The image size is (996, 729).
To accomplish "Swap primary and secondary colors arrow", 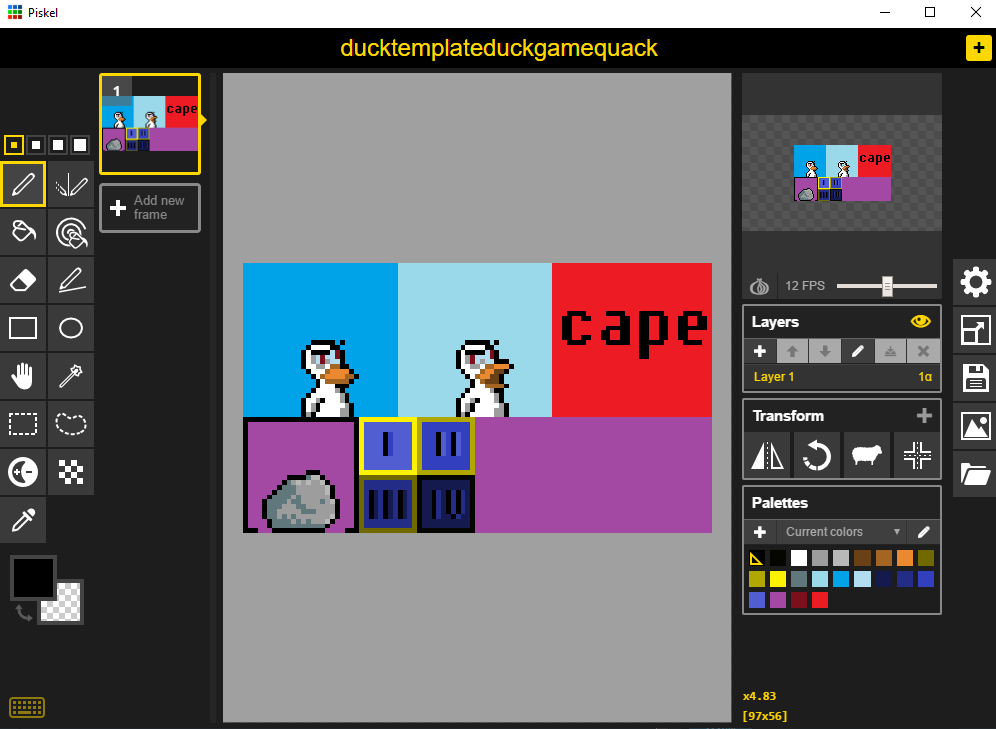I will point(24,613).
